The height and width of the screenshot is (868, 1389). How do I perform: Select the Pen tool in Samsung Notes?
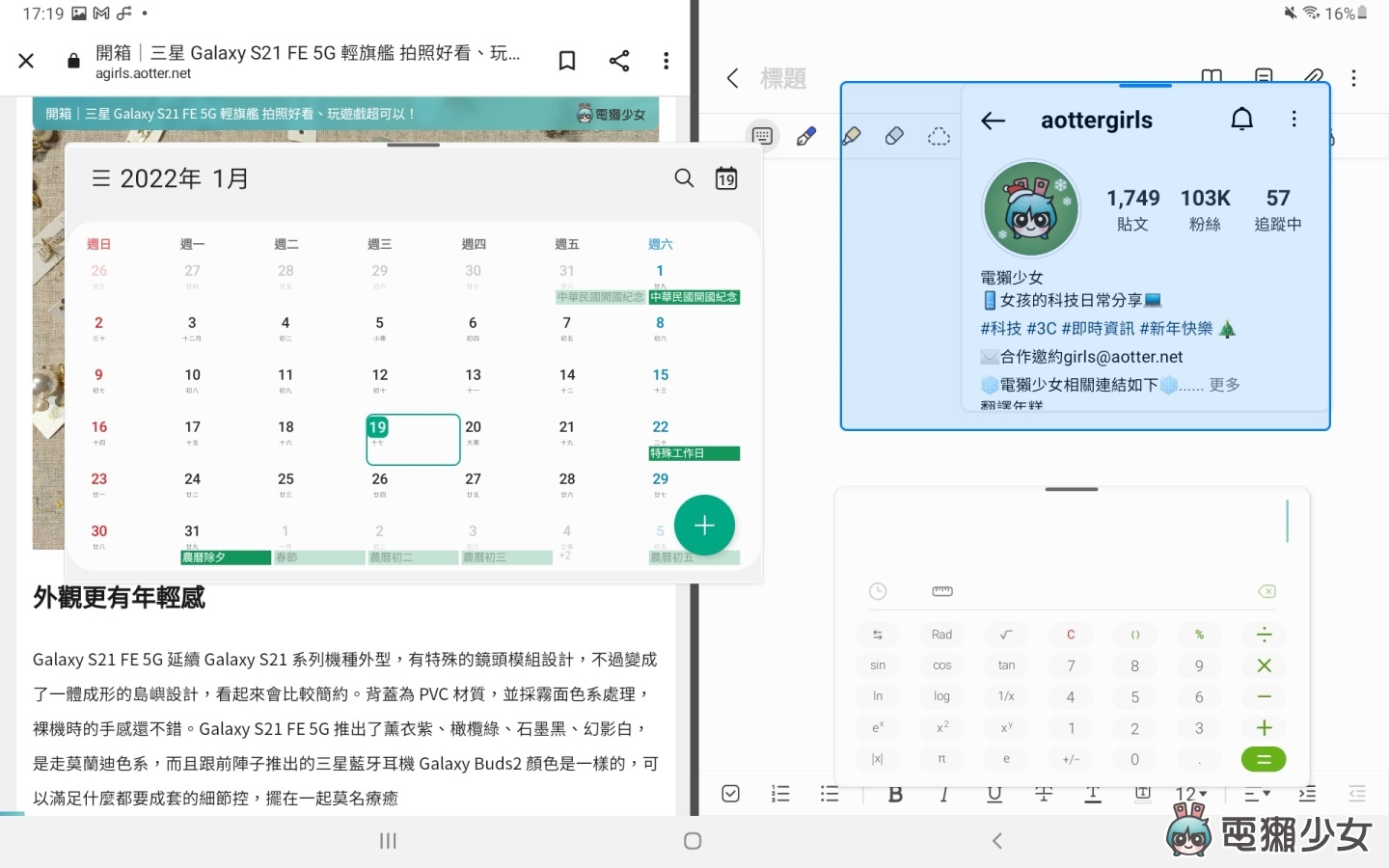[806, 135]
